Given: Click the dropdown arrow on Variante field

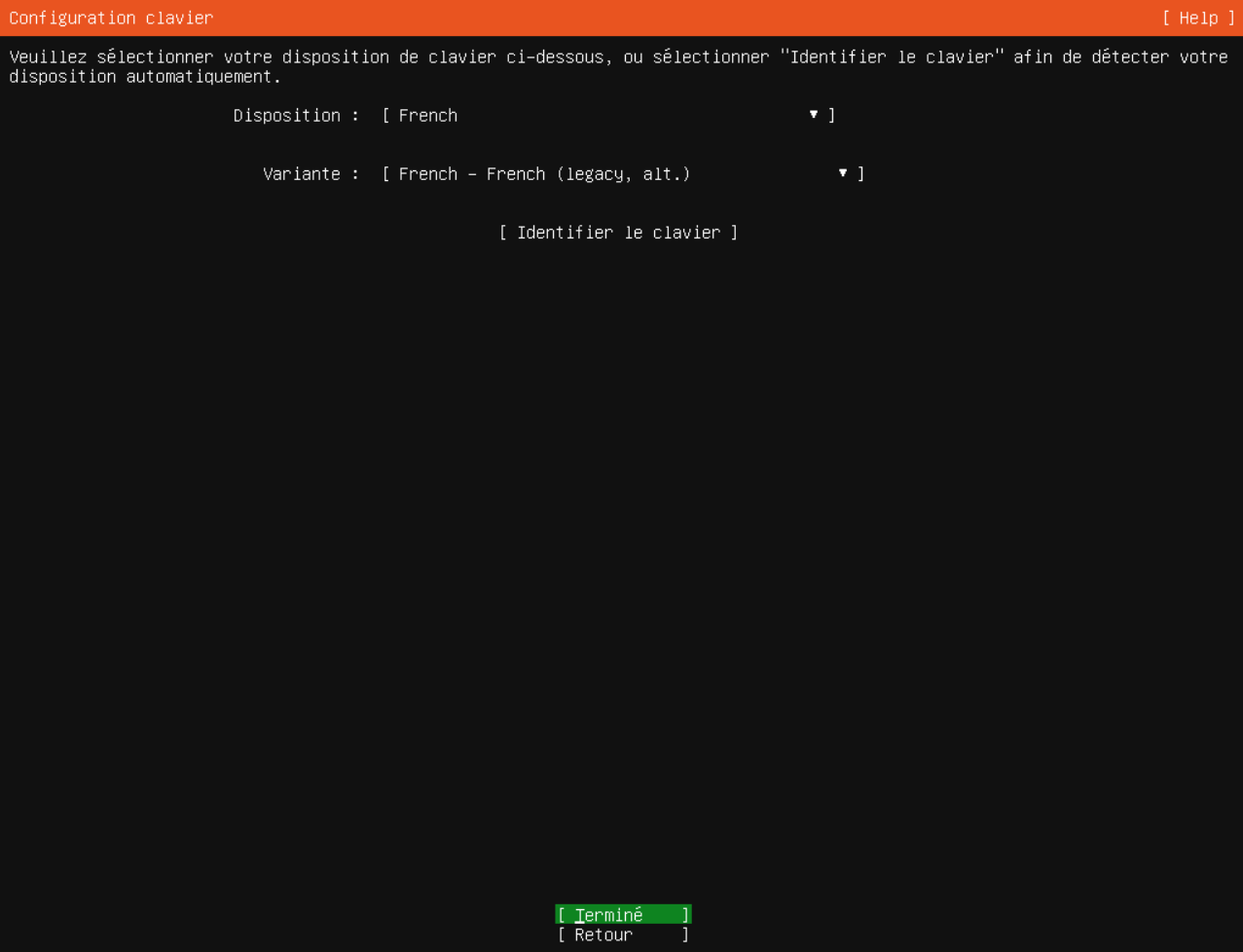Looking at the screenshot, I should coord(842,173).
